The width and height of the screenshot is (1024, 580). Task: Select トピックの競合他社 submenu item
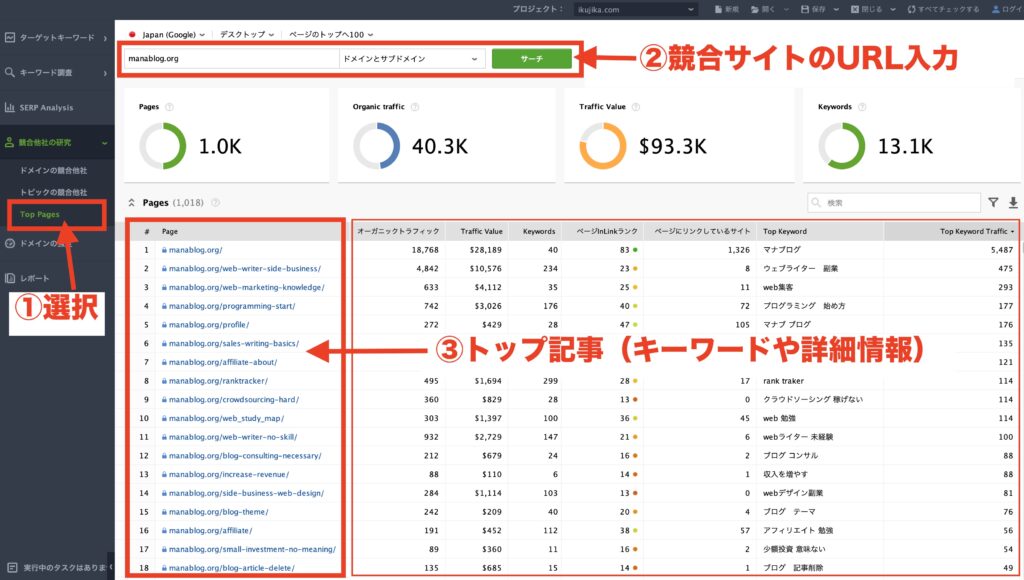[53, 192]
